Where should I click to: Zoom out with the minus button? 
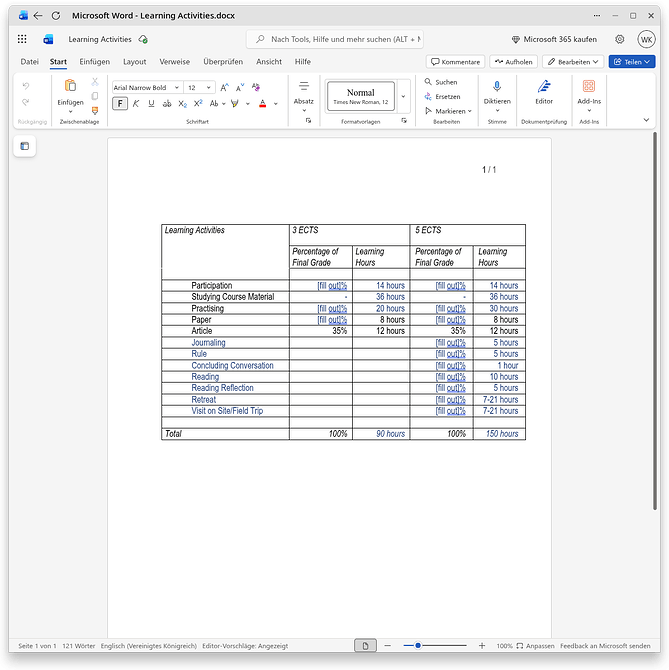click(x=387, y=646)
